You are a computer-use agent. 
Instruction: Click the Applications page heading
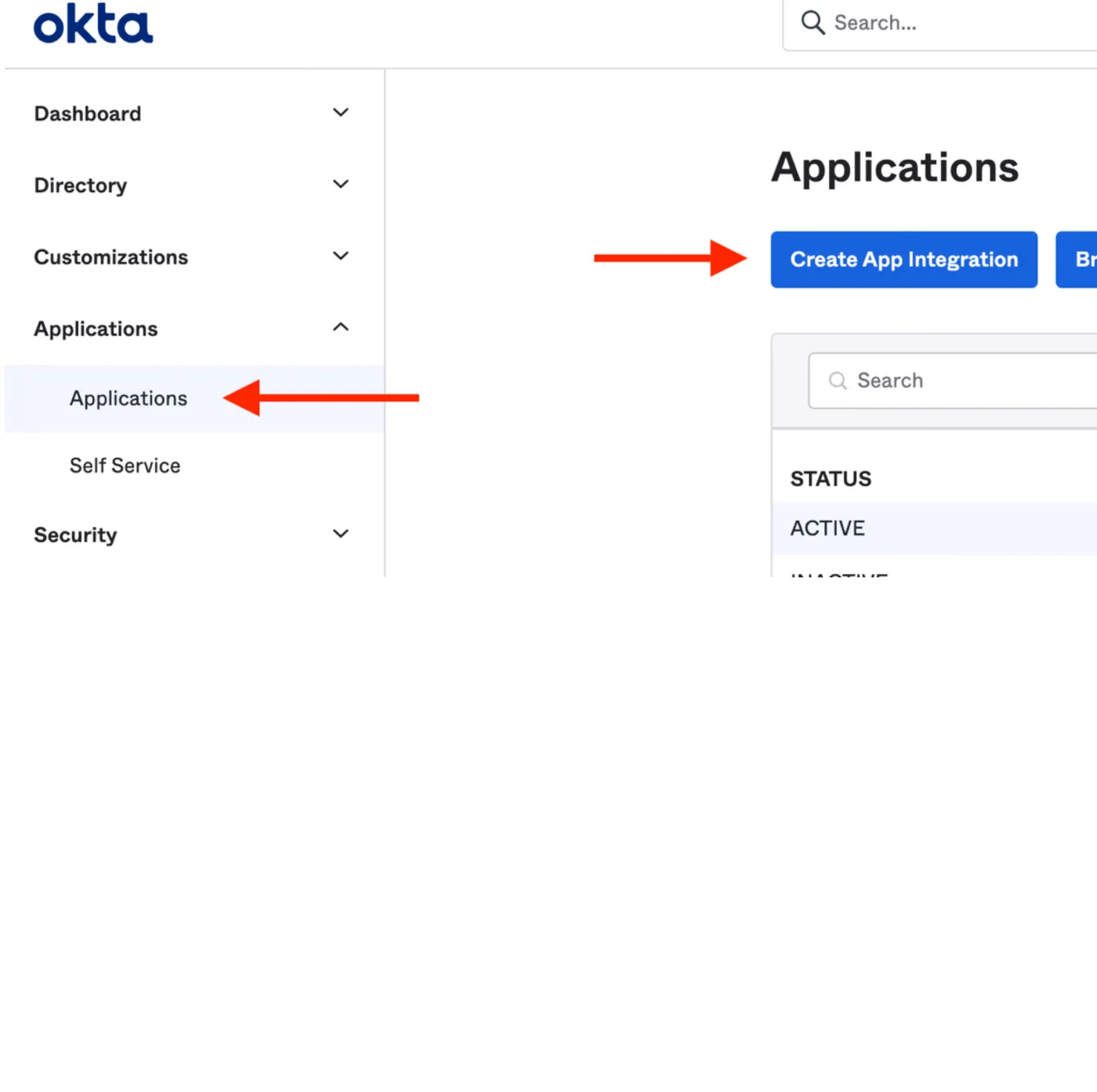point(895,168)
